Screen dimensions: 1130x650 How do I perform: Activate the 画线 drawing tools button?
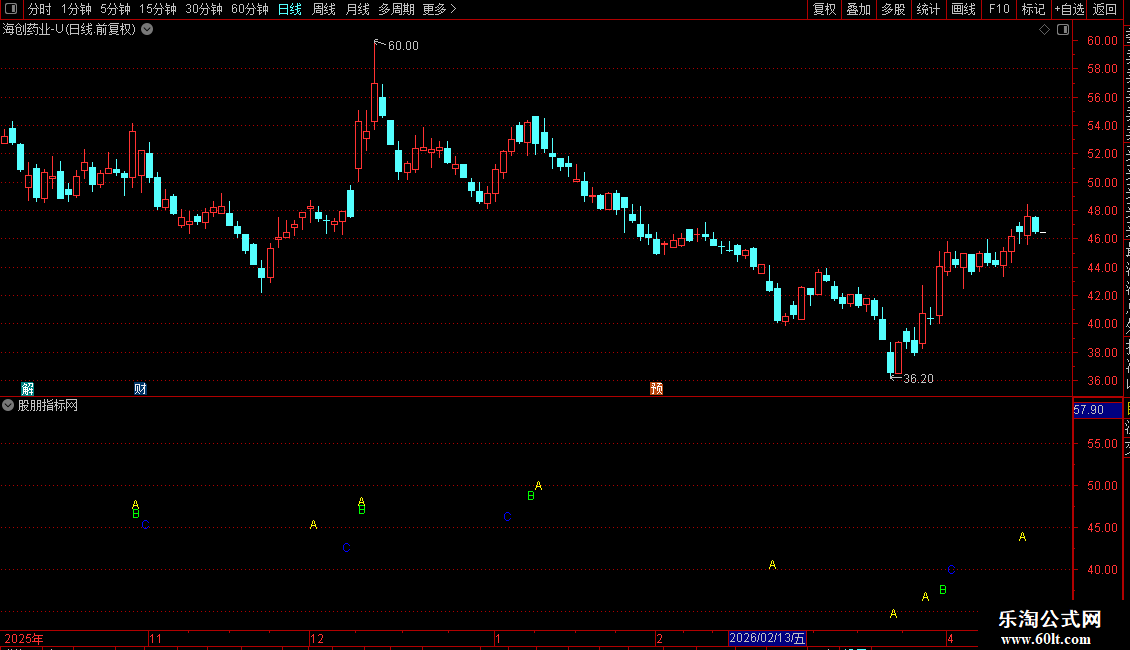click(964, 9)
